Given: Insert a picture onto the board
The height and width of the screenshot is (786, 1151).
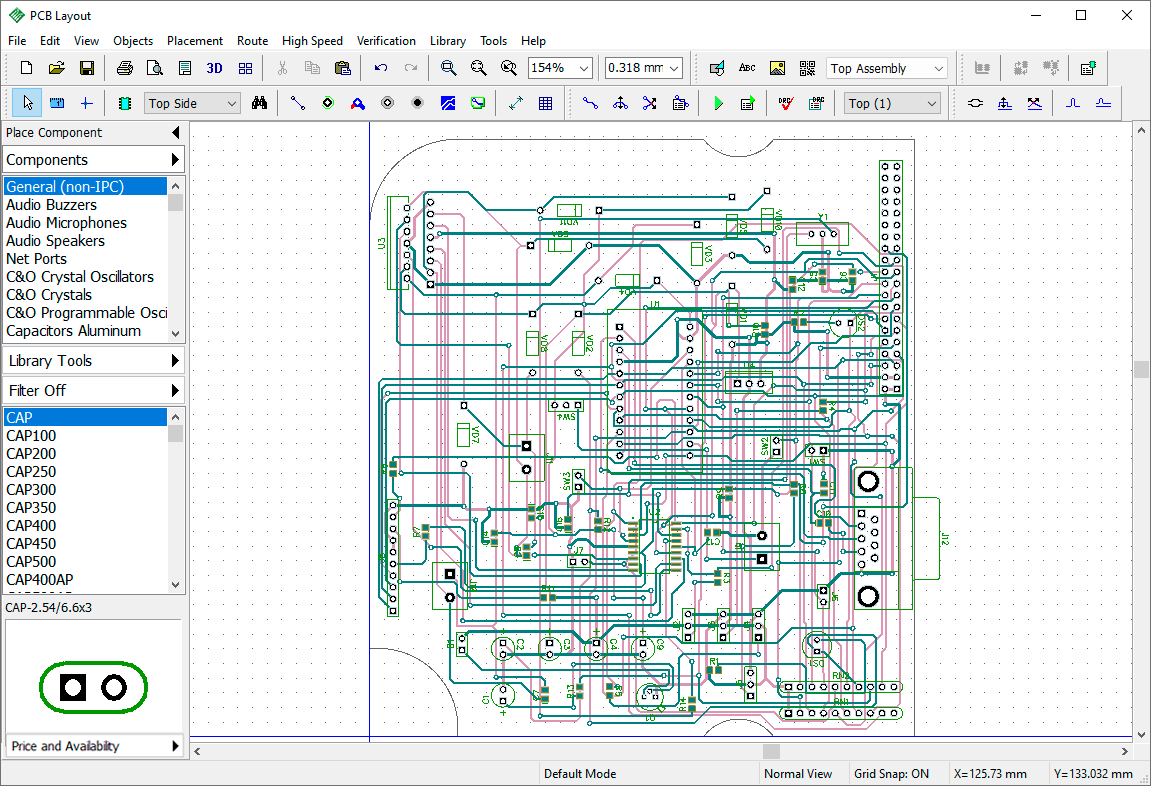Looking at the screenshot, I should (x=777, y=68).
